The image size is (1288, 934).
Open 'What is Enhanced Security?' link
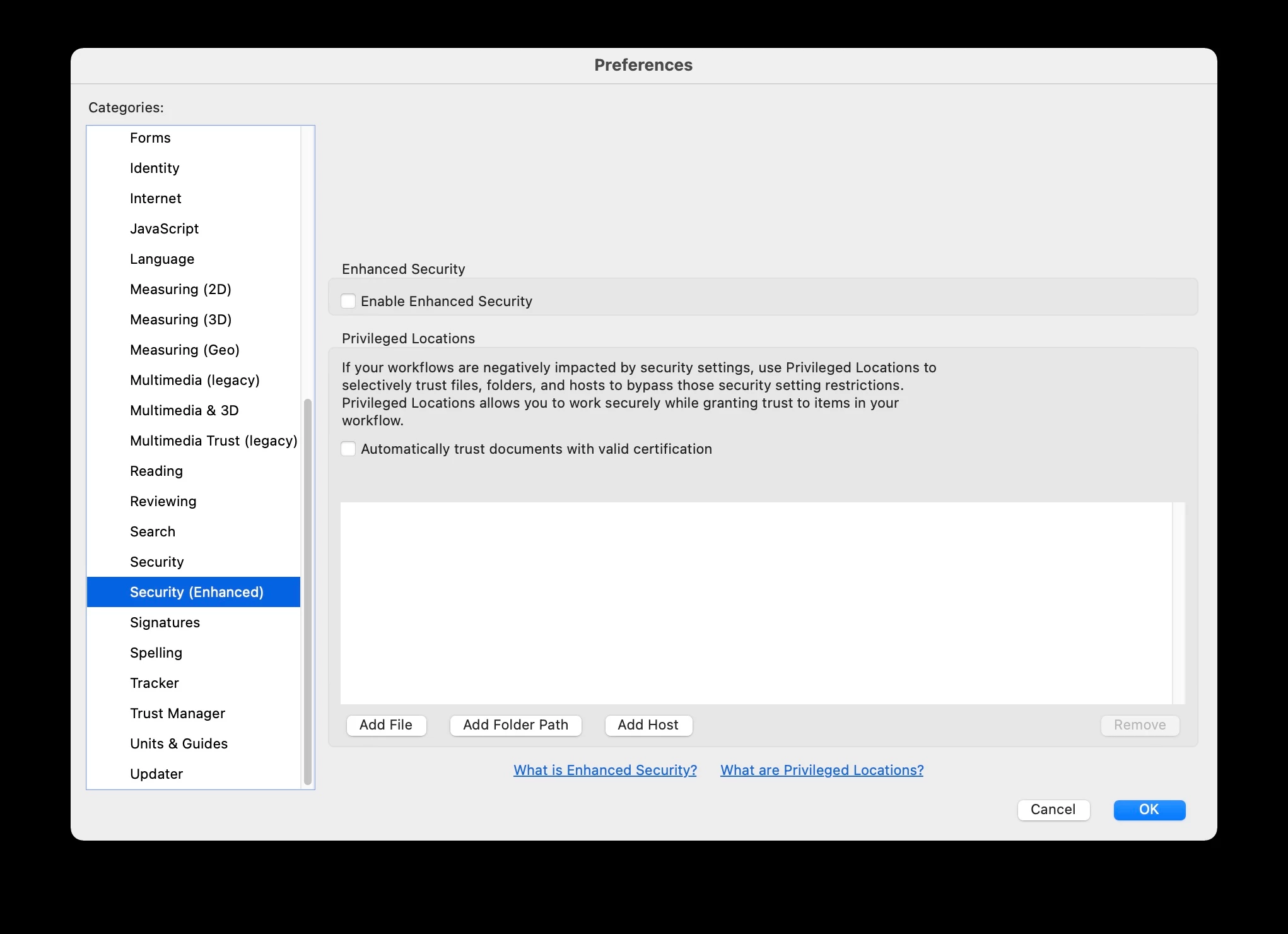pos(605,770)
